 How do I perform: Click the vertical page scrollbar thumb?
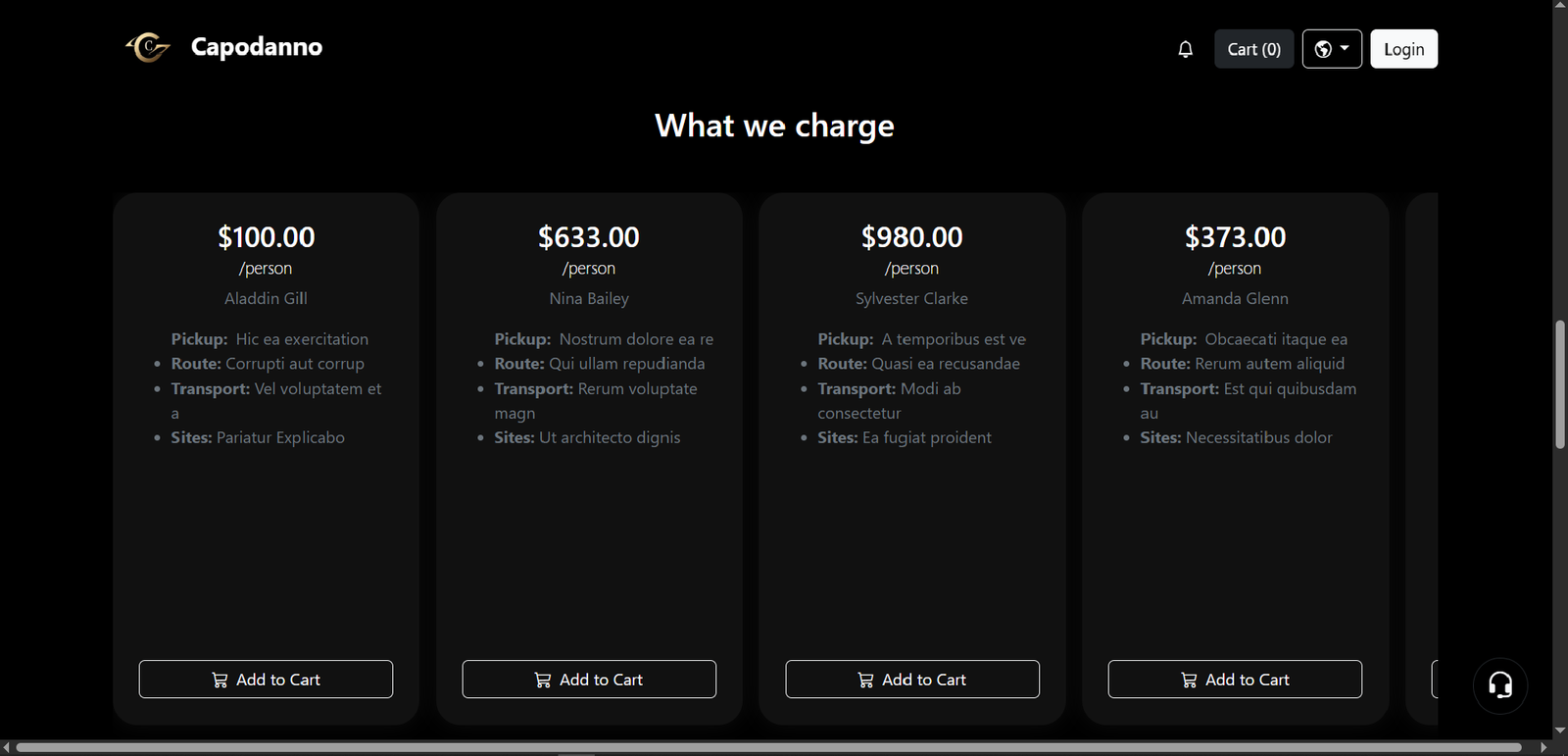coord(1560,383)
